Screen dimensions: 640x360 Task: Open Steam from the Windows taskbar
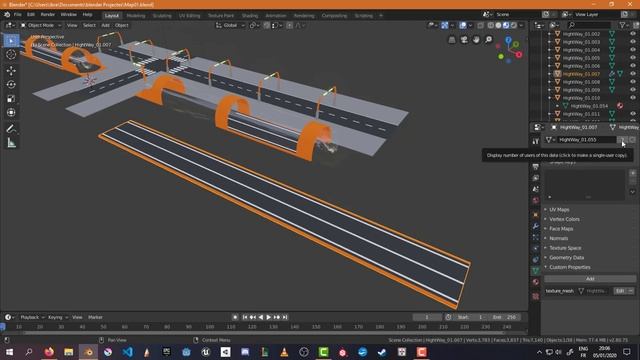[x=382, y=352]
